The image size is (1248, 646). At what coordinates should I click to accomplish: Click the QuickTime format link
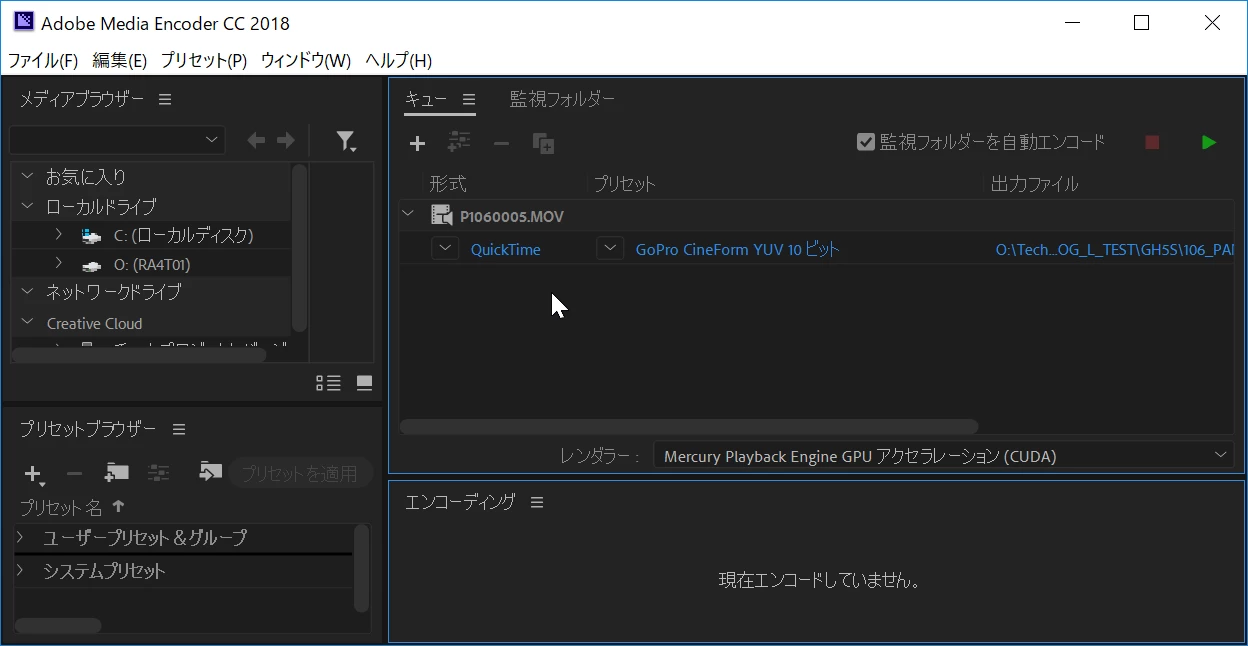tap(506, 250)
